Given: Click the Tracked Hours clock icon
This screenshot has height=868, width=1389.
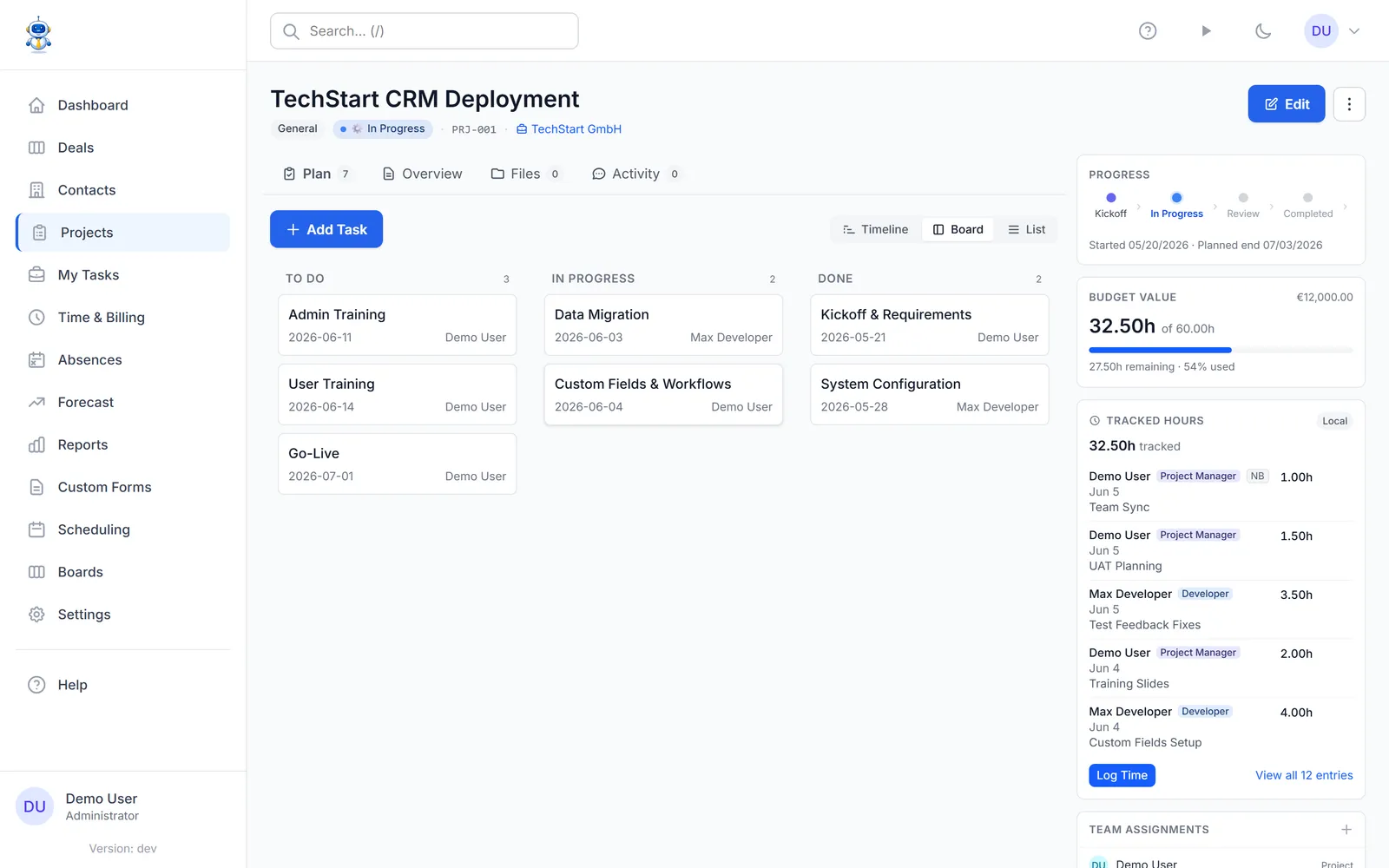Looking at the screenshot, I should (x=1095, y=421).
